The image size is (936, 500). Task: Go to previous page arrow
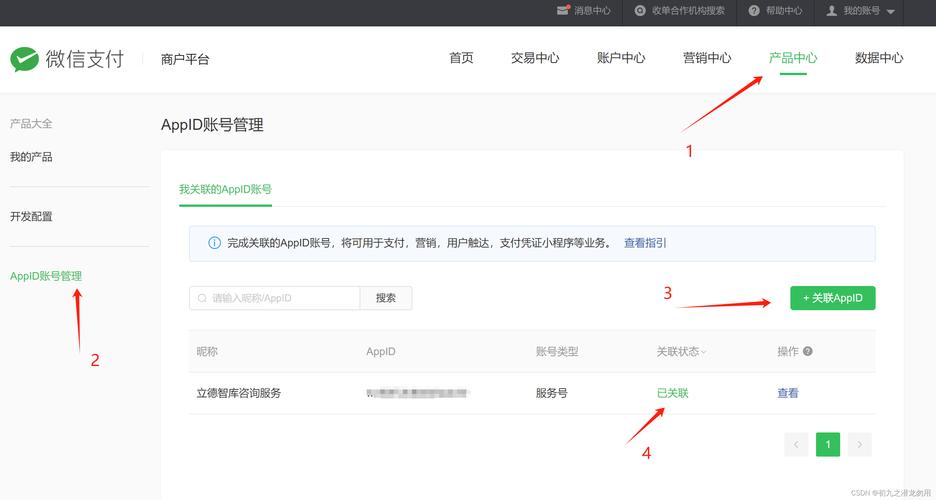click(796, 445)
